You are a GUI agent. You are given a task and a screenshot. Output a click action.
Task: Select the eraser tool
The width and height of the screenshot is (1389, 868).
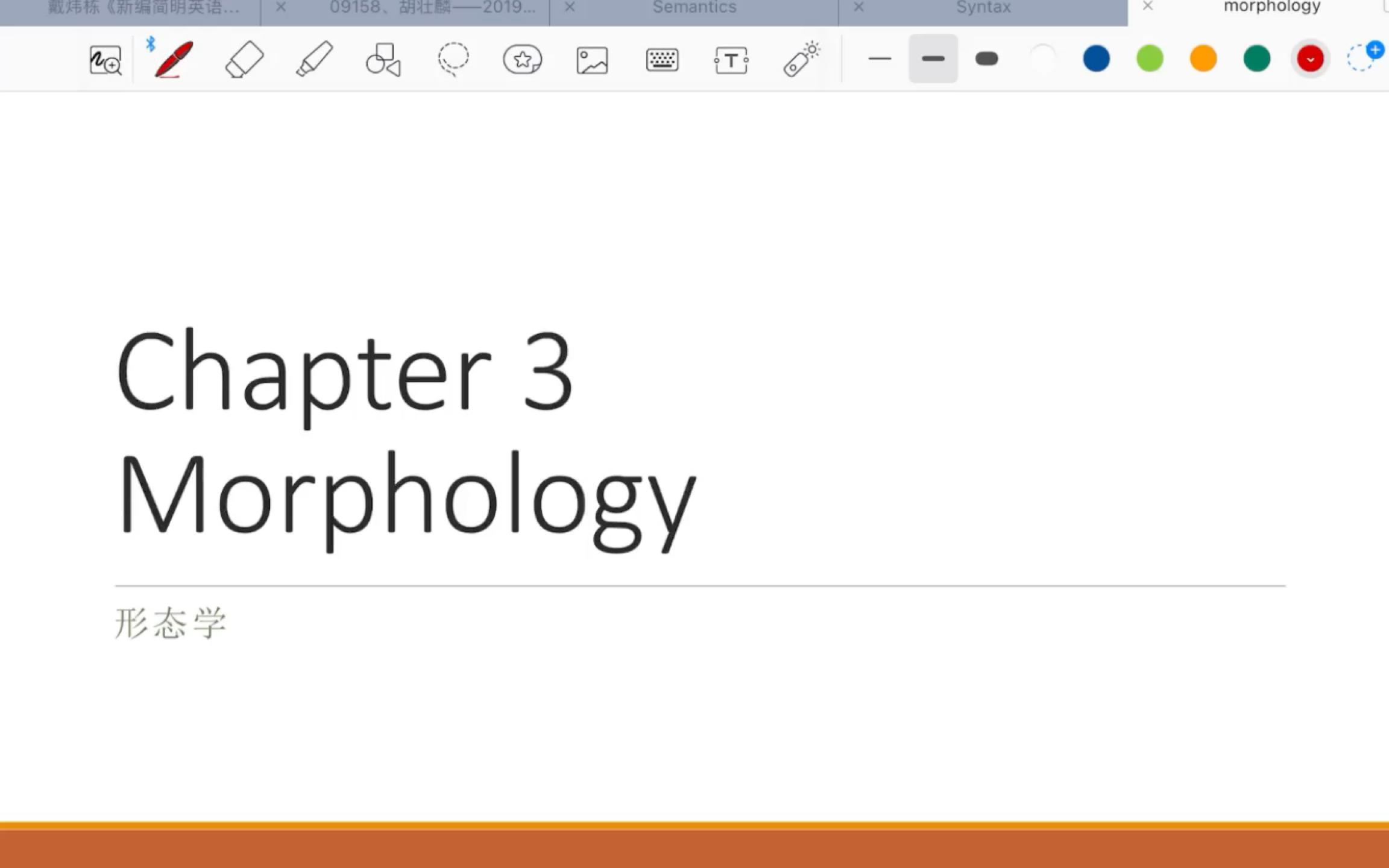244,59
